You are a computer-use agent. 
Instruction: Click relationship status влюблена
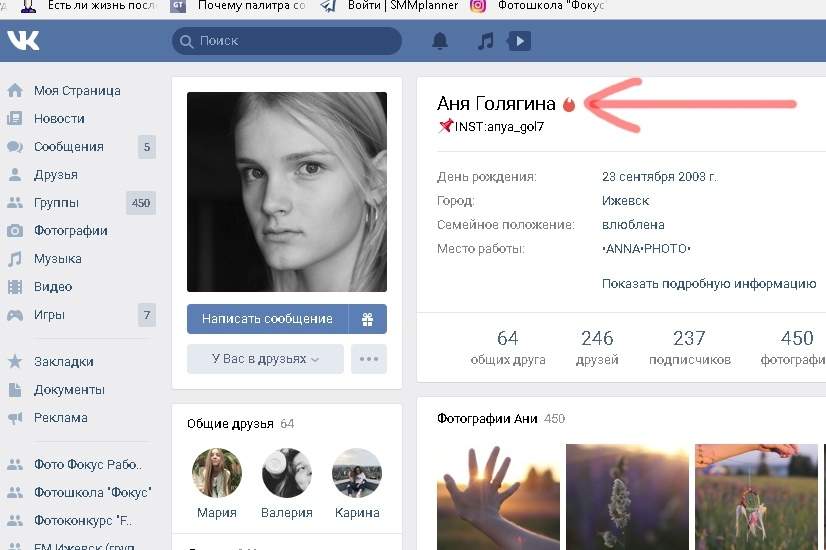tap(633, 225)
